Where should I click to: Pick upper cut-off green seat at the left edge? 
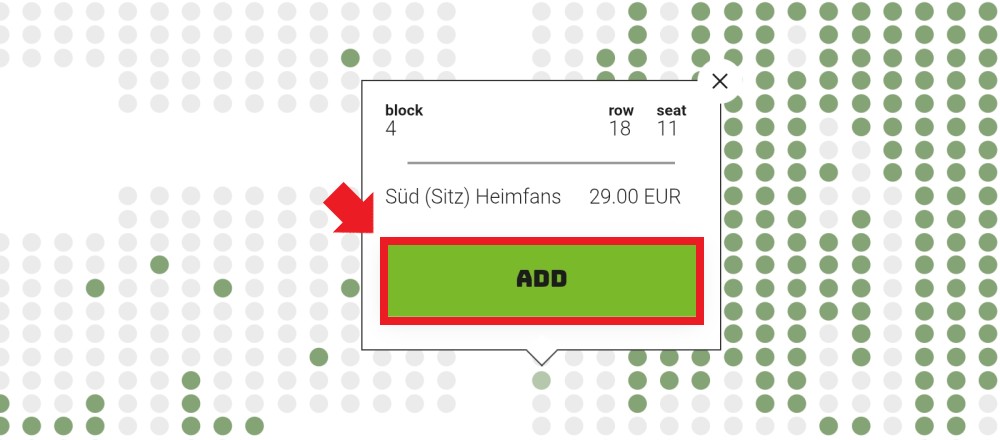pyautogui.click(x=3, y=404)
